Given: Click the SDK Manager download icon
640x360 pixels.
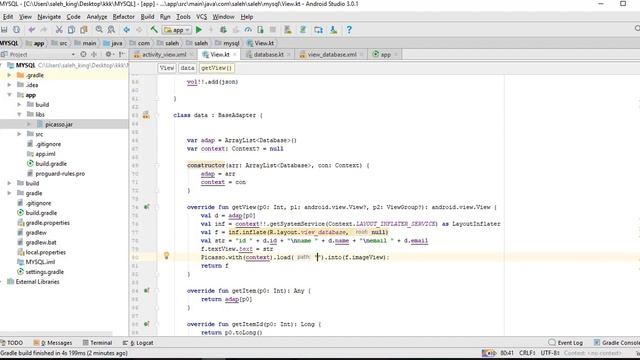Looking at the screenshot, I should pos(333,30).
